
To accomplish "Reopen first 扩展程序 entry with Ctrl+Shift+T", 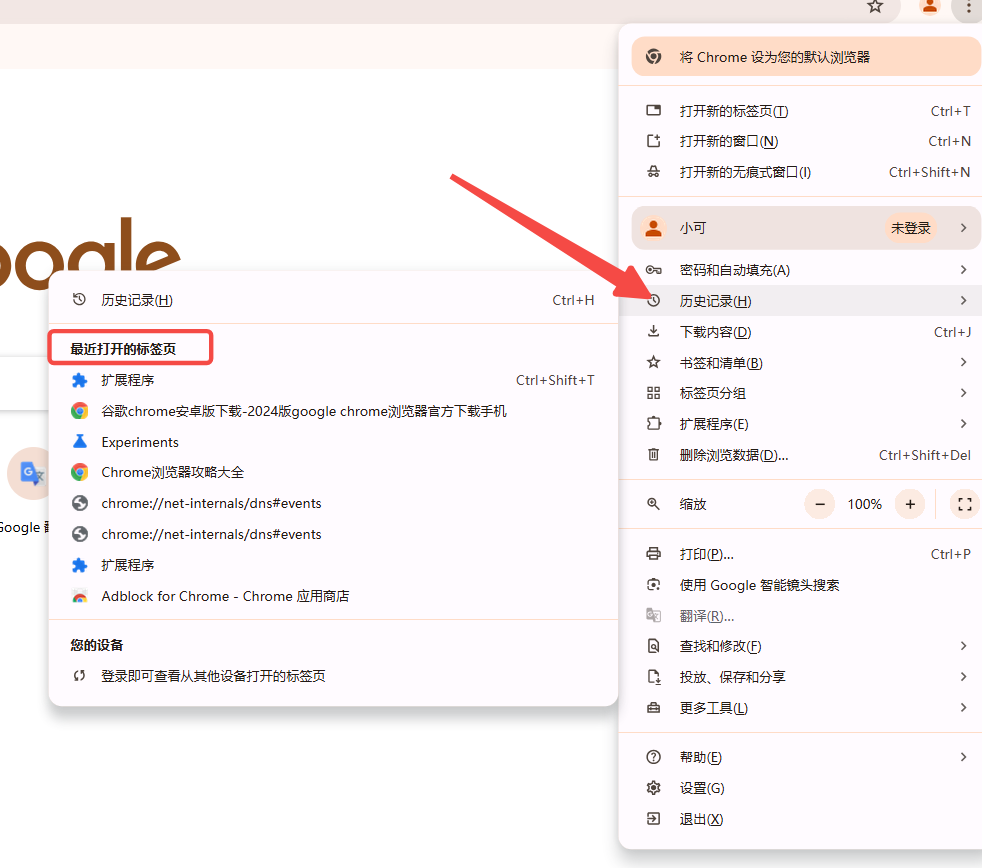I will 333,380.
